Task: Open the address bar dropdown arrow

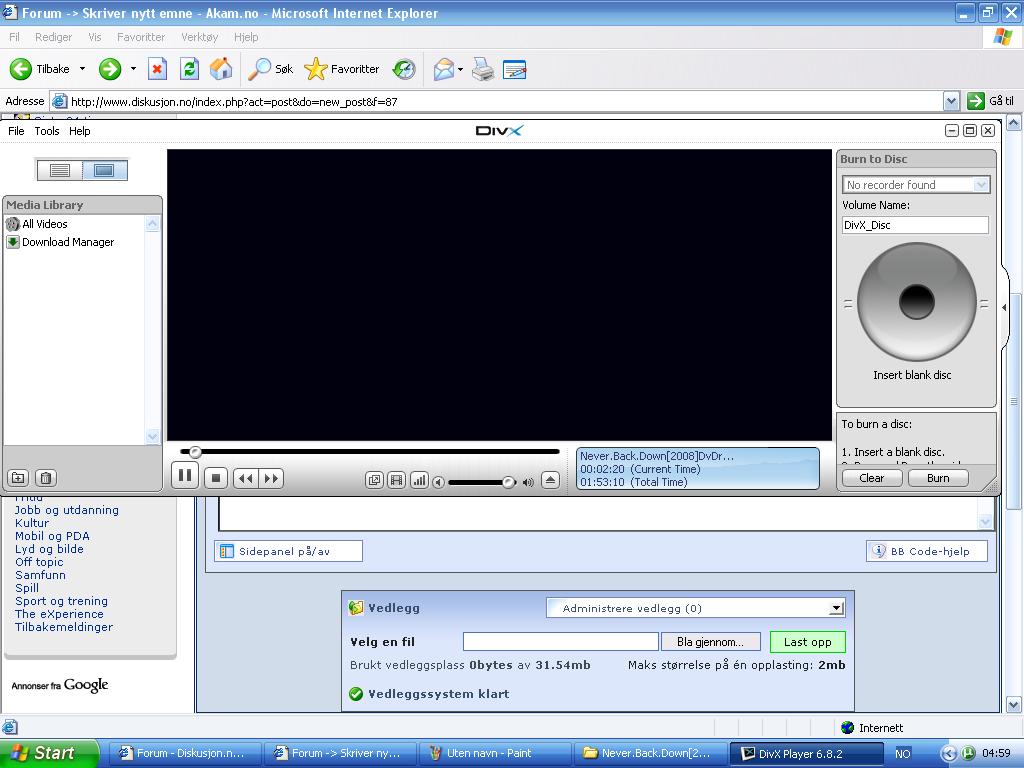Action: point(952,101)
